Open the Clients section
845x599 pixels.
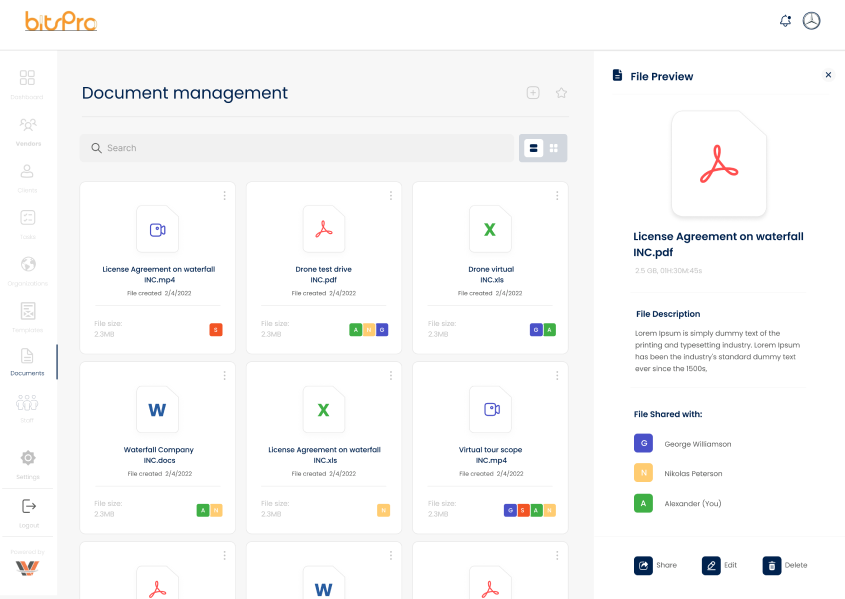click(x=27, y=178)
